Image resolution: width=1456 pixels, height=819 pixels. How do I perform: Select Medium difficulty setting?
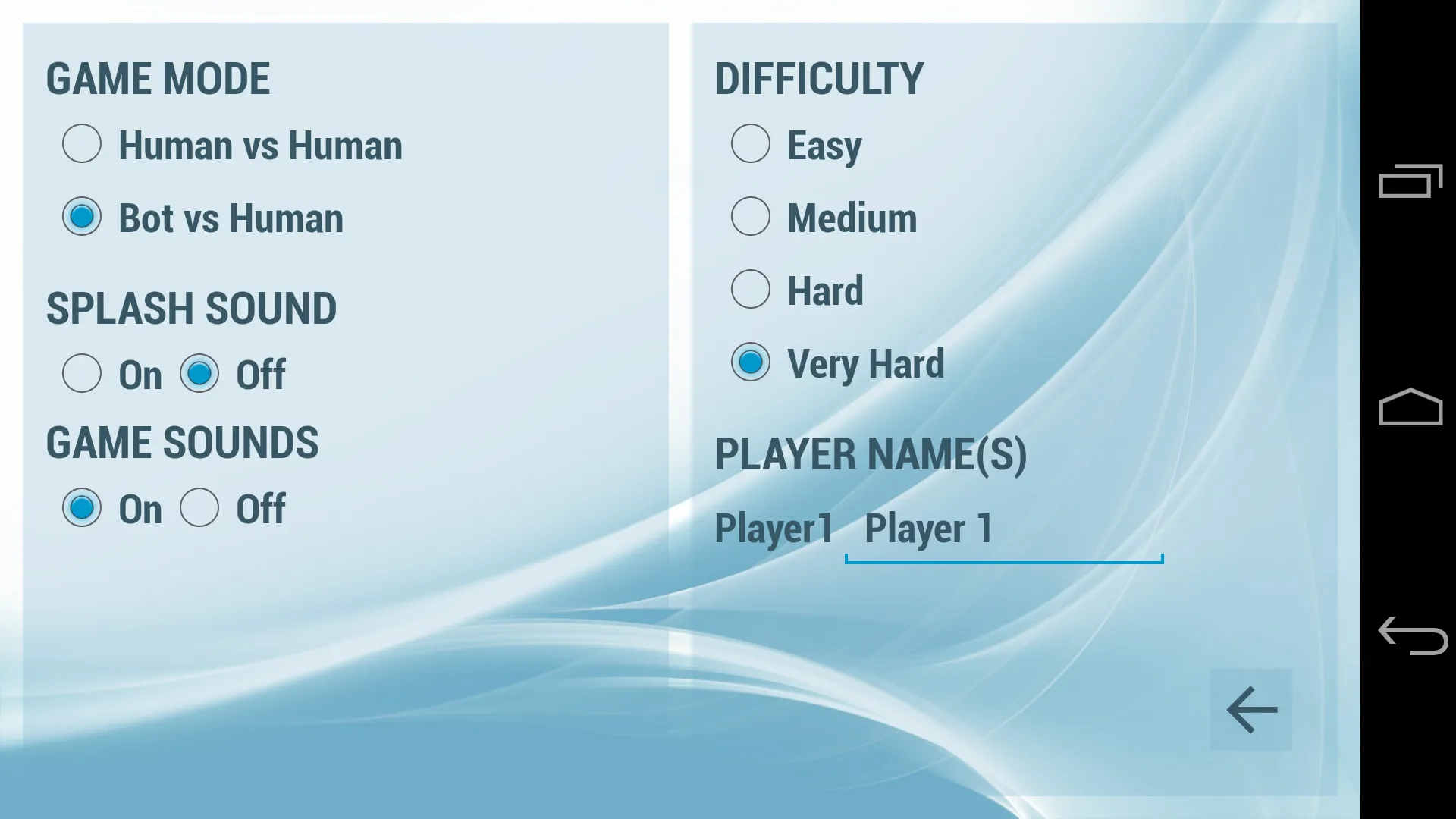750,217
